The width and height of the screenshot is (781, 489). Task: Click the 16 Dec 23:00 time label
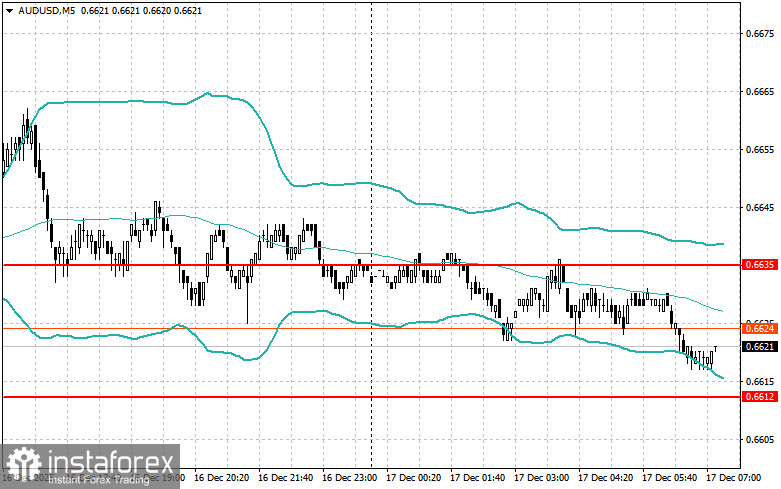pyautogui.click(x=349, y=478)
